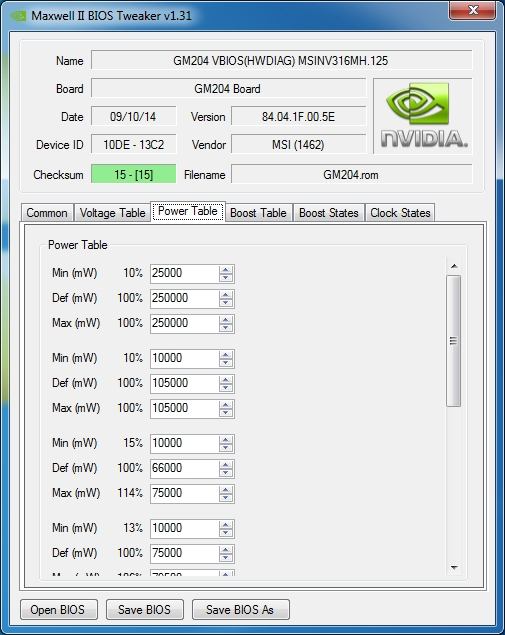
Task: Click the Board field 'GM204 Board'
Action: click(x=228, y=89)
